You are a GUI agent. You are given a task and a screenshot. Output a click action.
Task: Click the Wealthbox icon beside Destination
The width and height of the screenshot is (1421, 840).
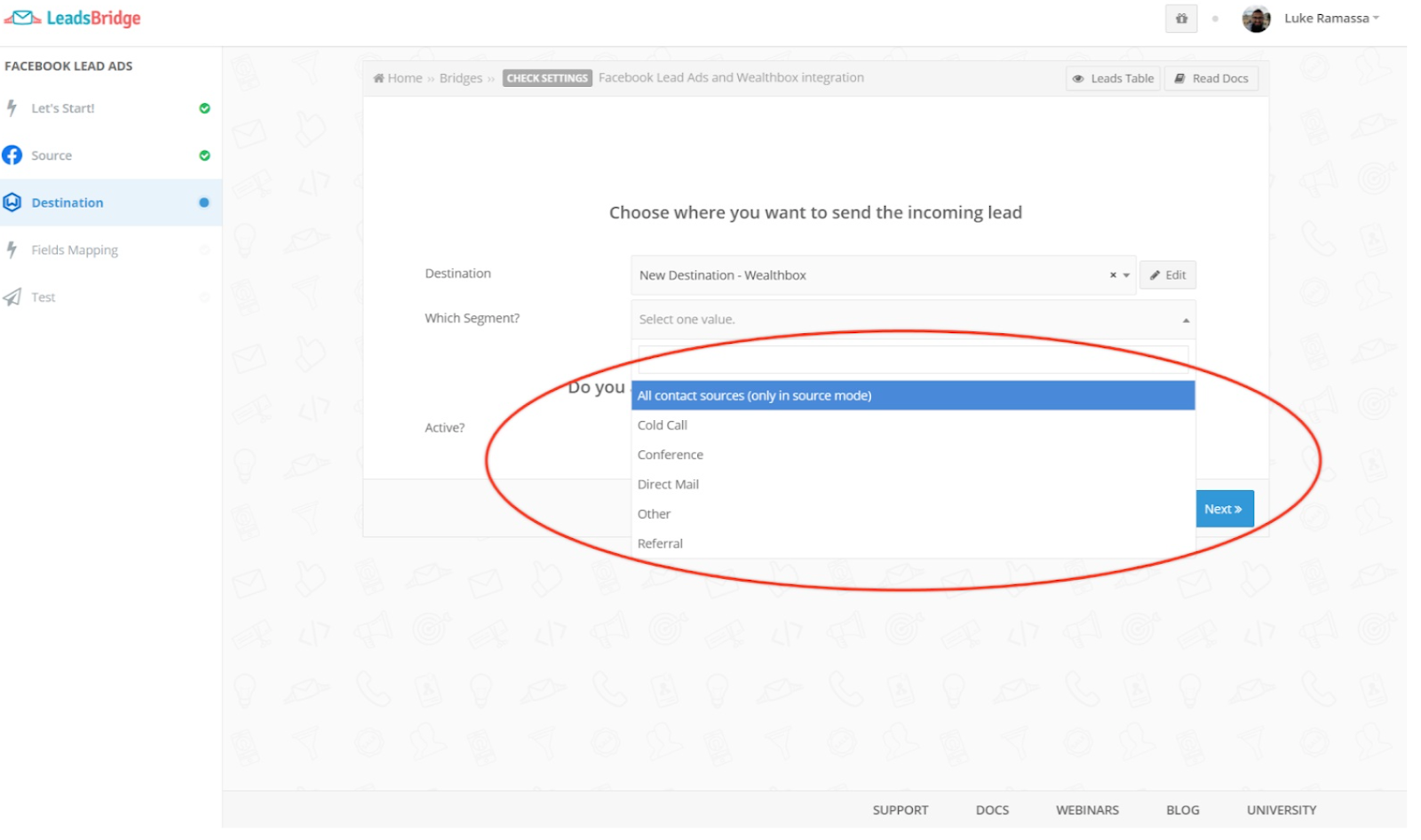click(12, 202)
